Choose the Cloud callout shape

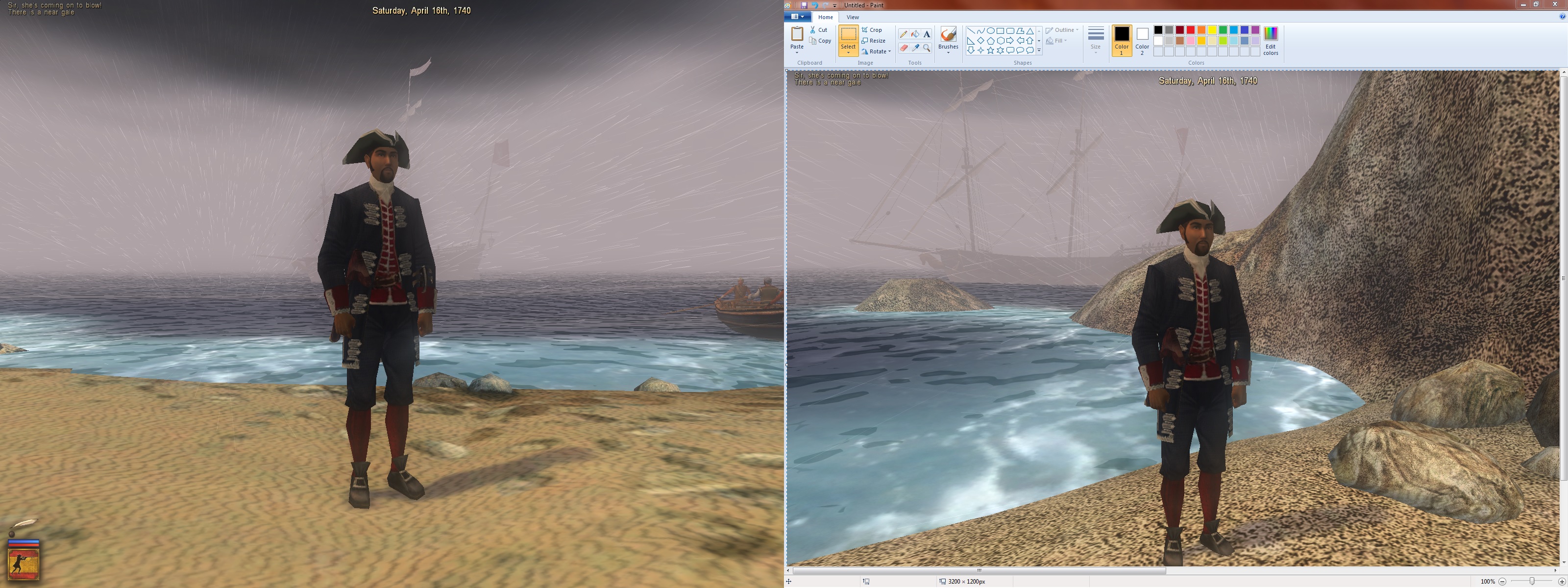click(x=1030, y=50)
